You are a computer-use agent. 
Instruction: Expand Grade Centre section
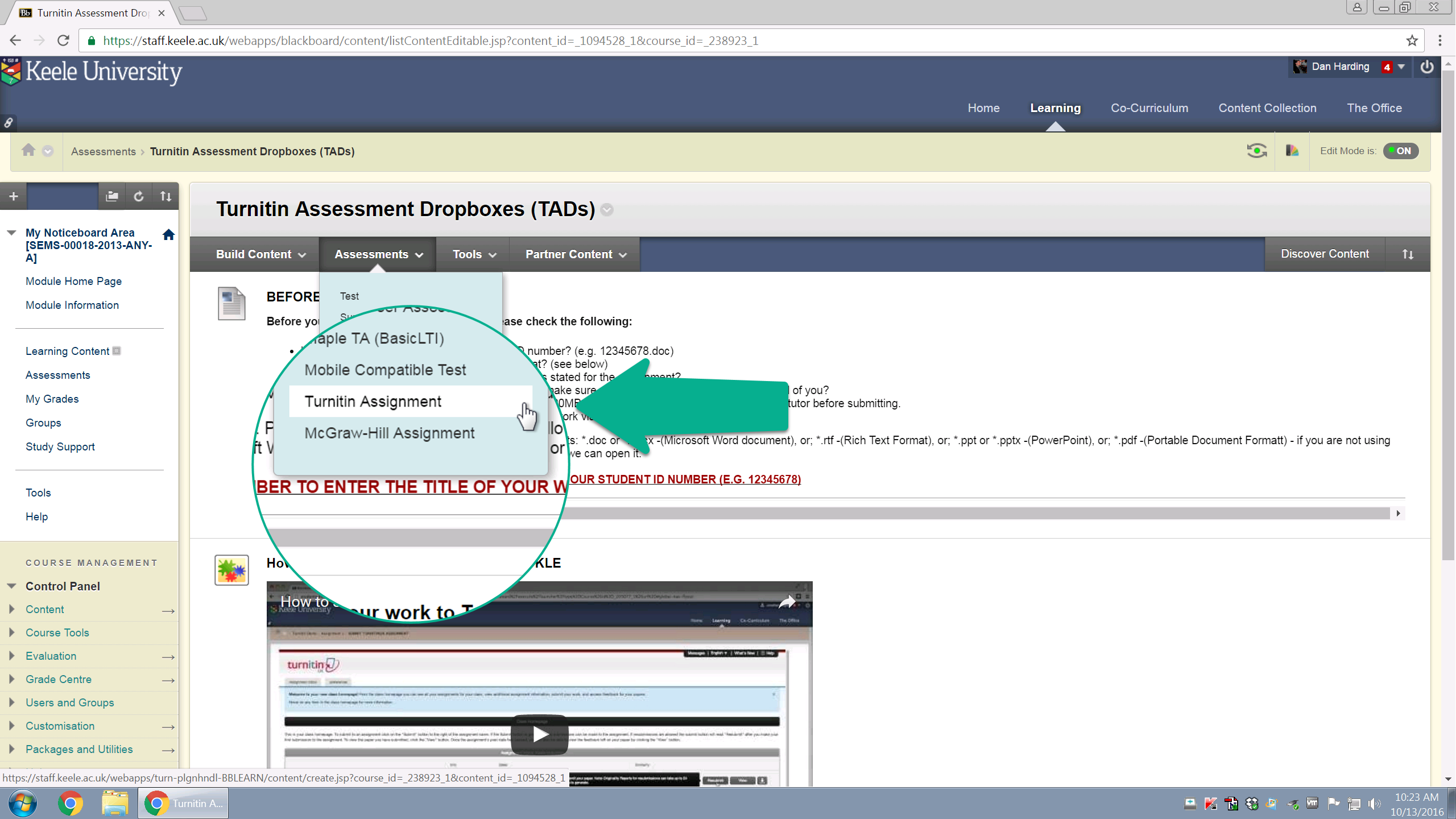coord(11,679)
